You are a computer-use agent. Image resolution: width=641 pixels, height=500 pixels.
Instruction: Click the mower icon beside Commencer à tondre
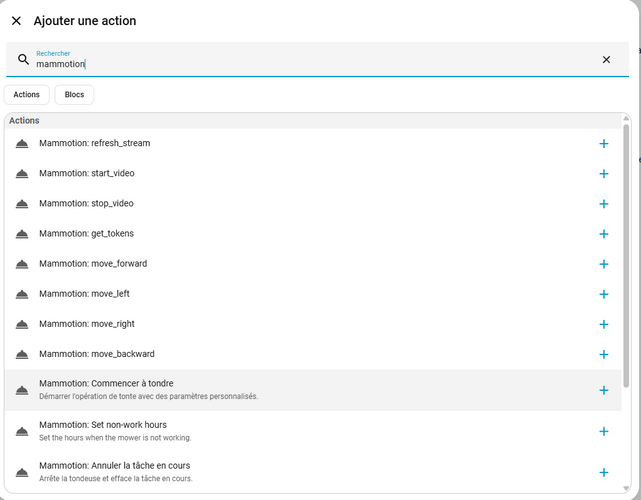(x=22, y=390)
